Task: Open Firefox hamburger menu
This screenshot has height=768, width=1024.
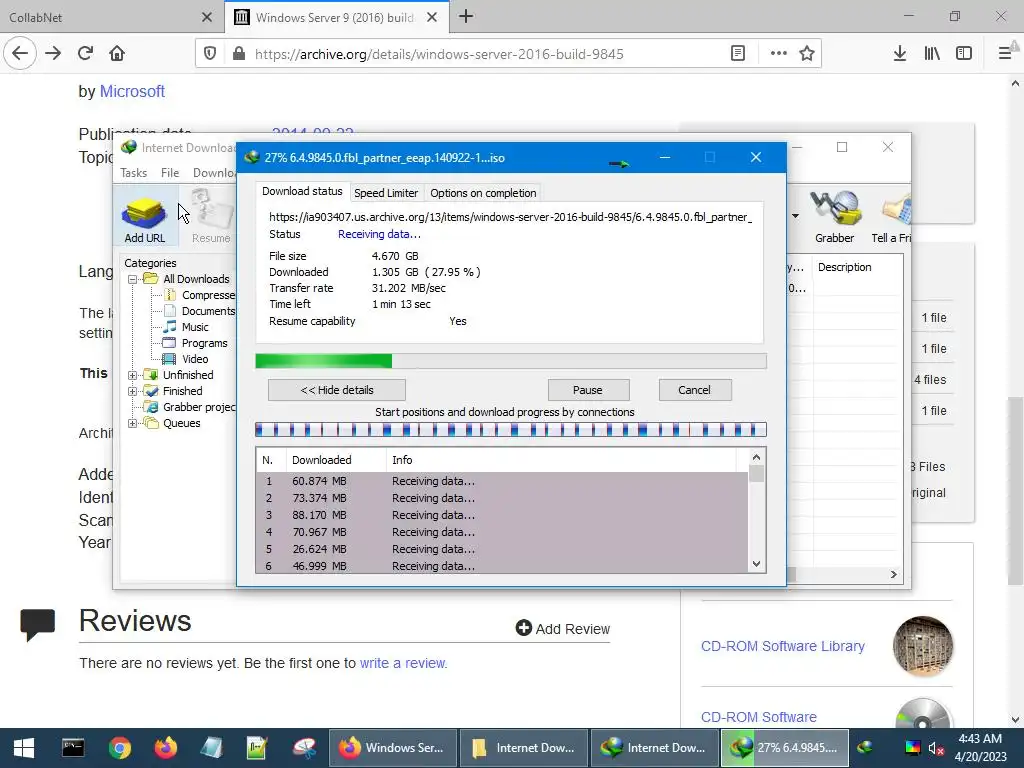Action: click(1005, 54)
